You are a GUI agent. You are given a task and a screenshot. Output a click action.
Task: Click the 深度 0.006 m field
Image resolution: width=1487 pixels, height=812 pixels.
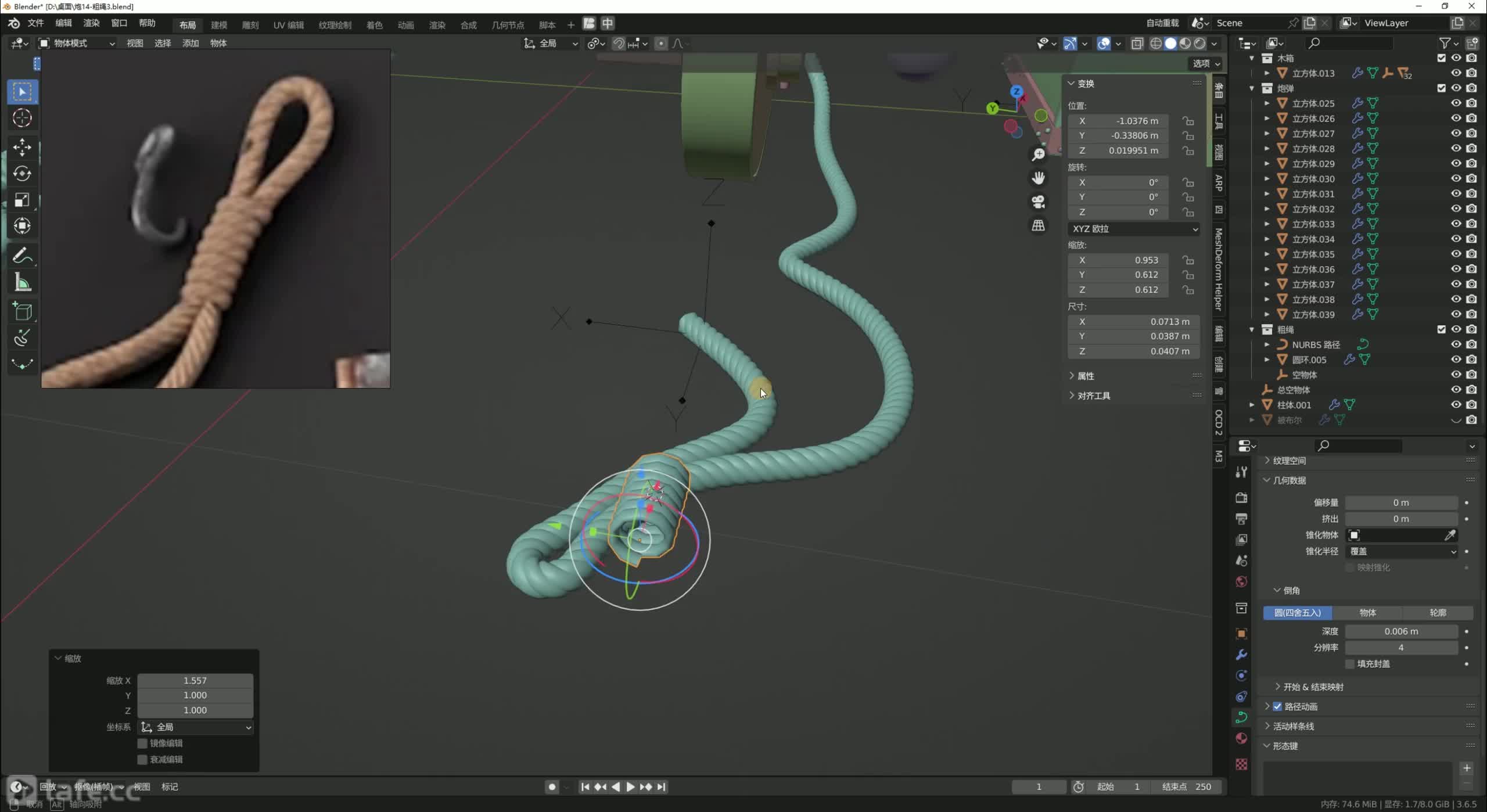click(1401, 631)
